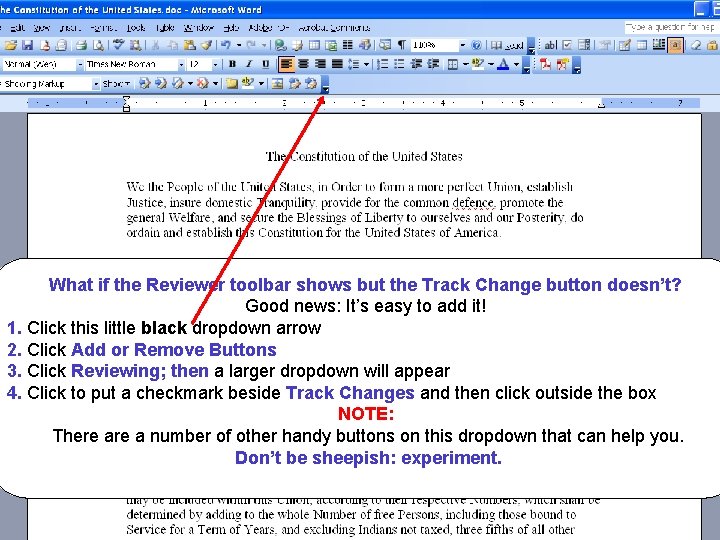Click the Columns icon
The width and height of the screenshot is (720, 540).
(348, 45)
